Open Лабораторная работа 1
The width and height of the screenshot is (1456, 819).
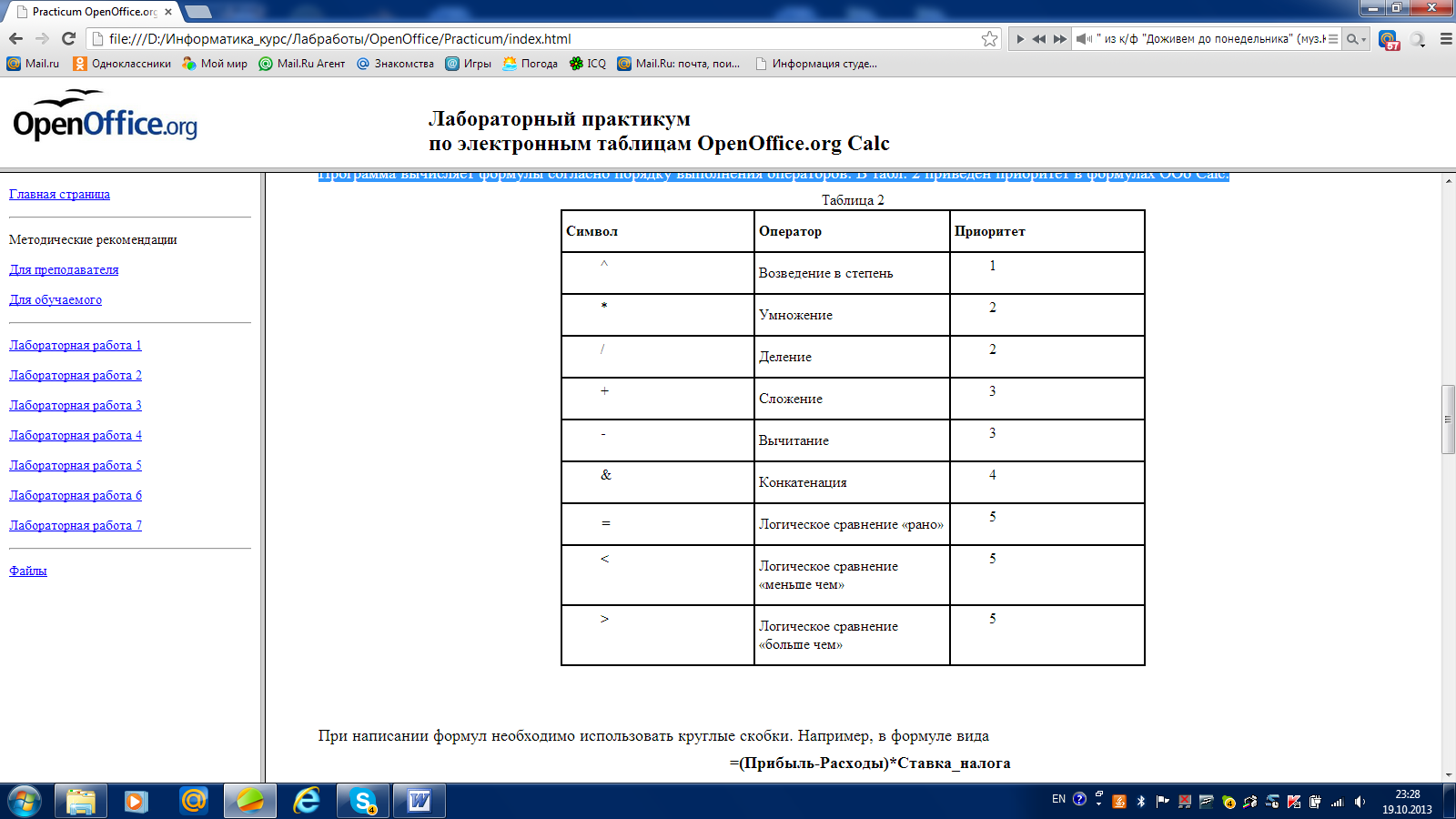(x=76, y=345)
